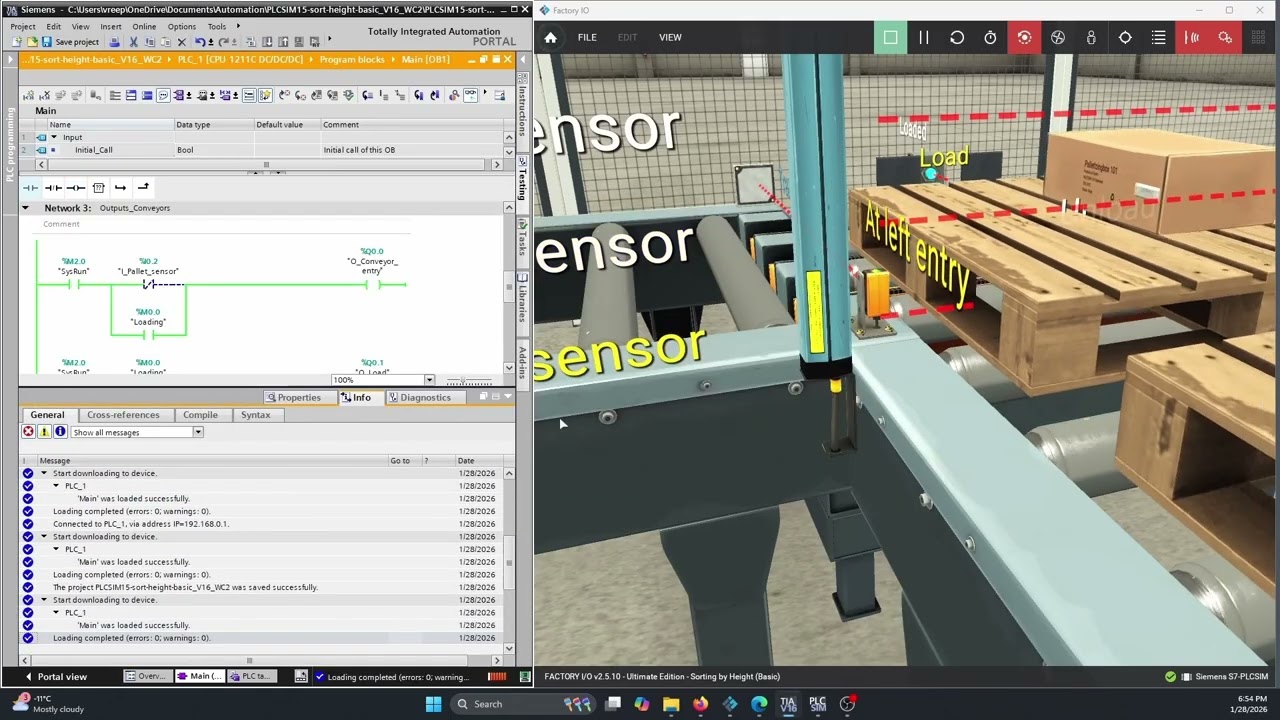The width and height of the screenshot is (1280, 720).
Task: Click Save project button
Action: click(70, 42)
